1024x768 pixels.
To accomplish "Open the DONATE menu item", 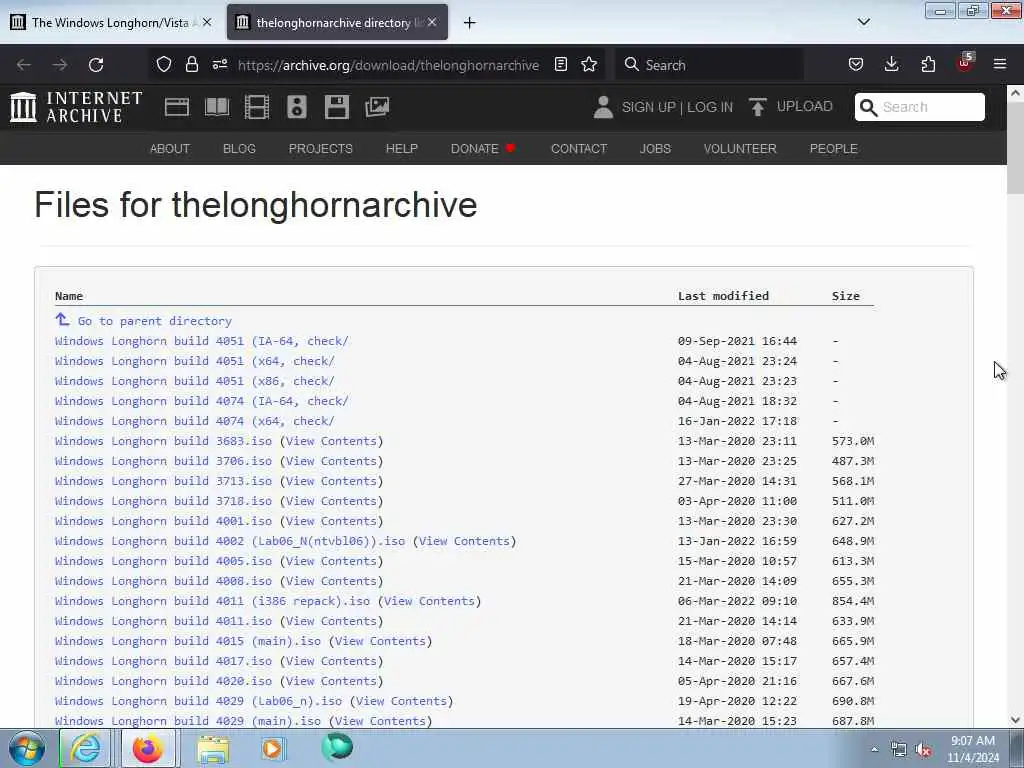I will tap(483, 149).
